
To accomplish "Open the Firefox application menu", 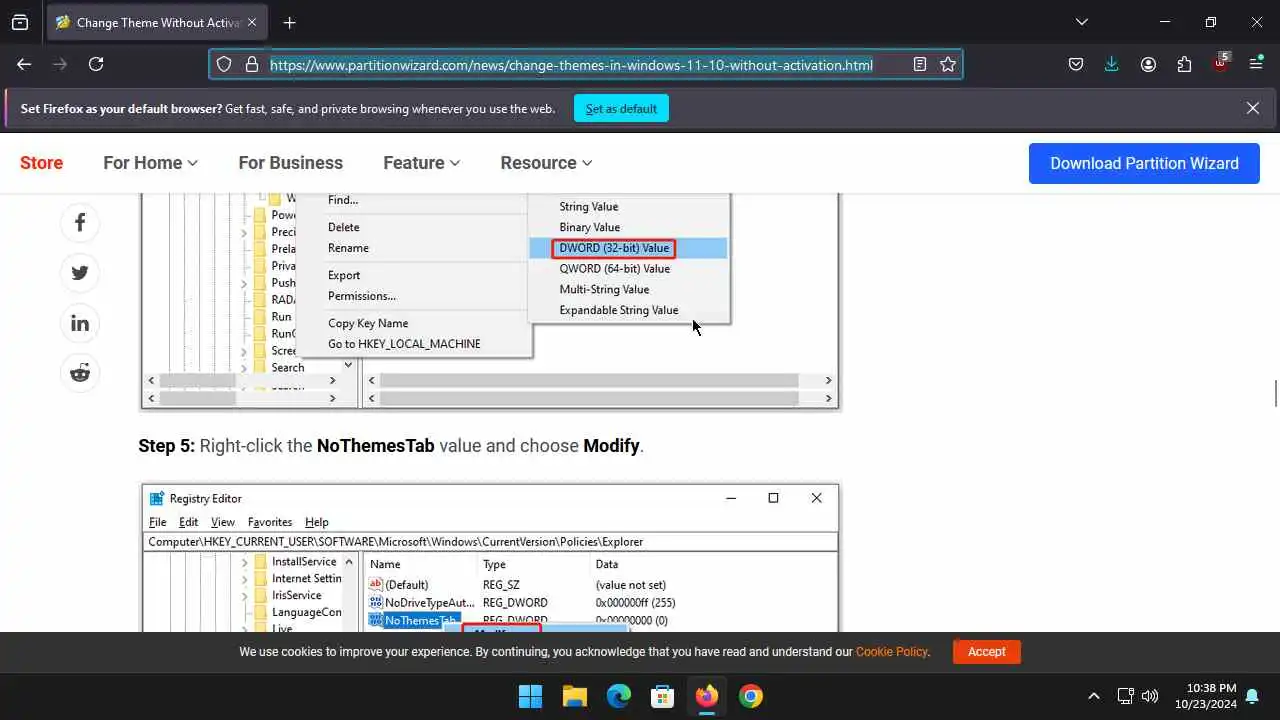I will (x=1256, y=64).
